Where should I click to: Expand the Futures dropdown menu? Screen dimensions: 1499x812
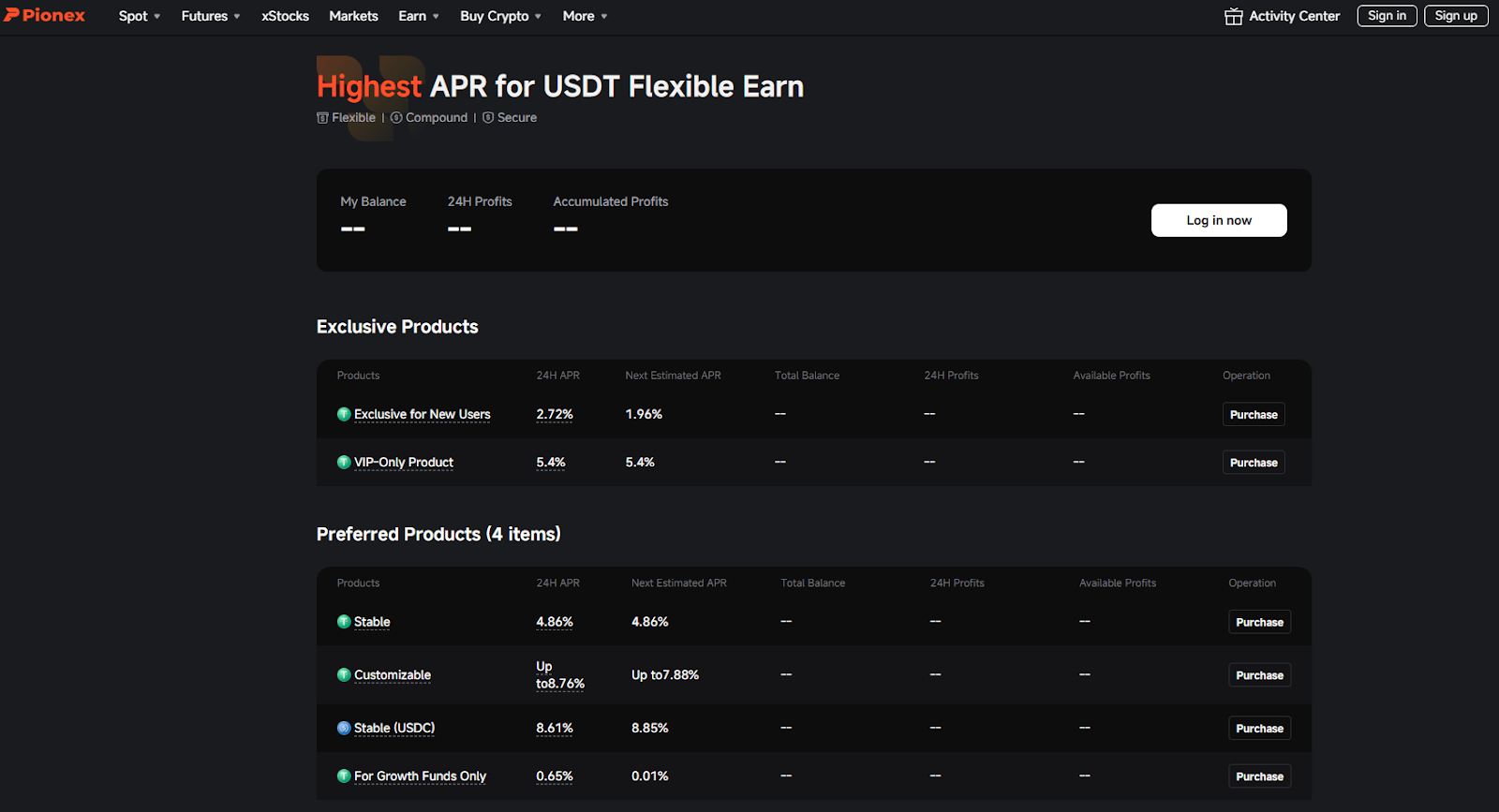(211, 16)
